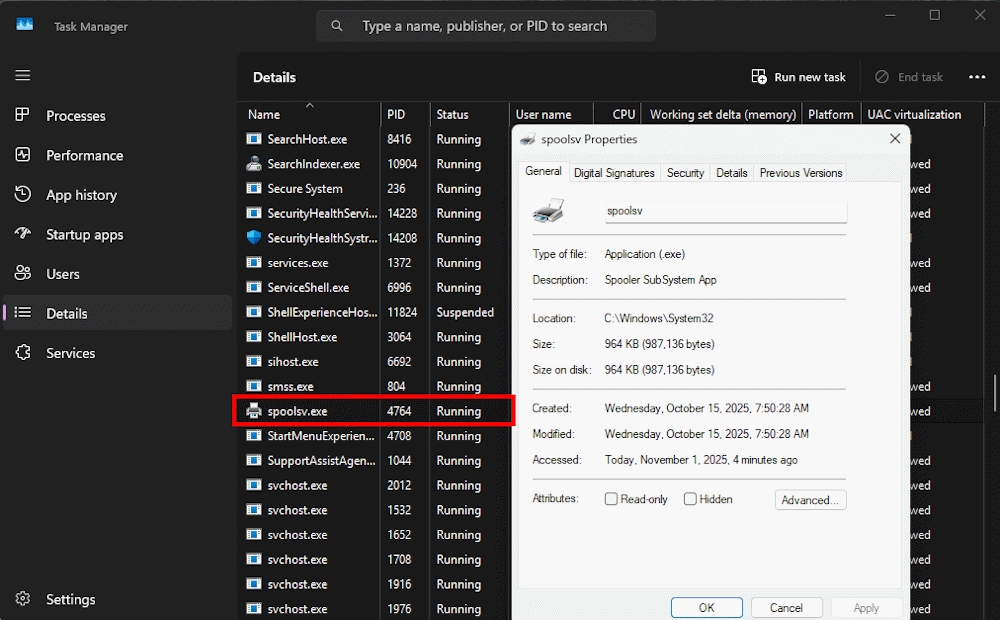Viewport: 1000px width, 620px height.
Task: Switch to the Digital Signatures tab
Action: 614,173
